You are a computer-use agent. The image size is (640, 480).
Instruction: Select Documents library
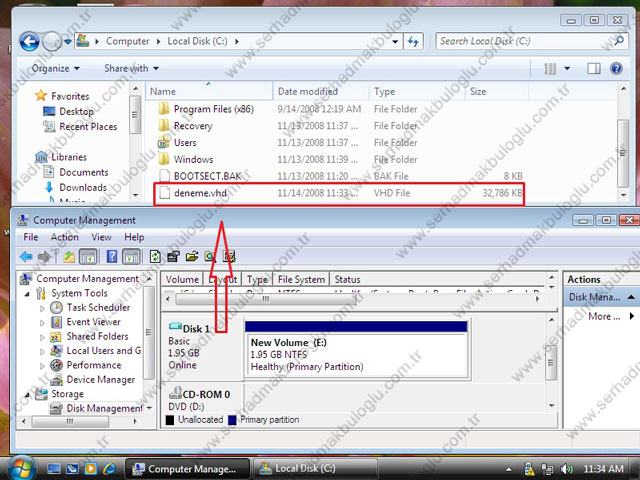point(84,172)
